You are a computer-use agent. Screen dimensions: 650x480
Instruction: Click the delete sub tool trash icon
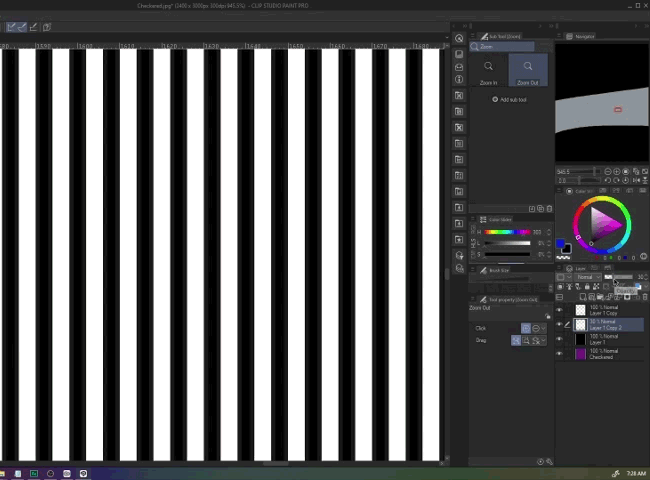click(x=549, y=209)
